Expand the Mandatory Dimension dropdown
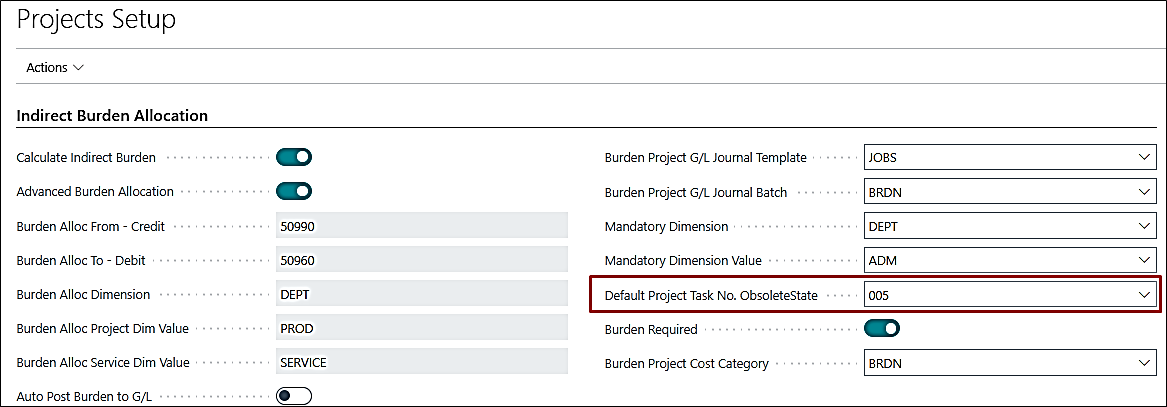Screen dimensions: 1167x407 coord(1144,227)
